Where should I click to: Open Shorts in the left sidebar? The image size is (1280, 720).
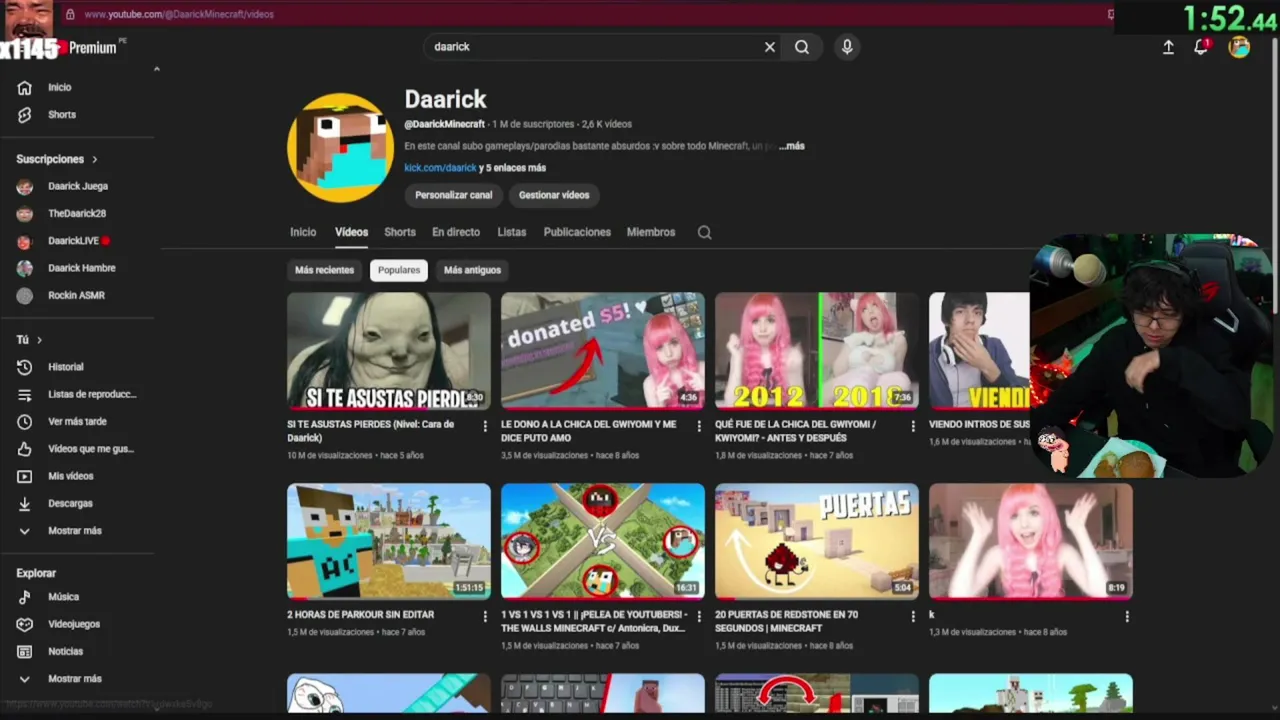click(x=61, y=115)
